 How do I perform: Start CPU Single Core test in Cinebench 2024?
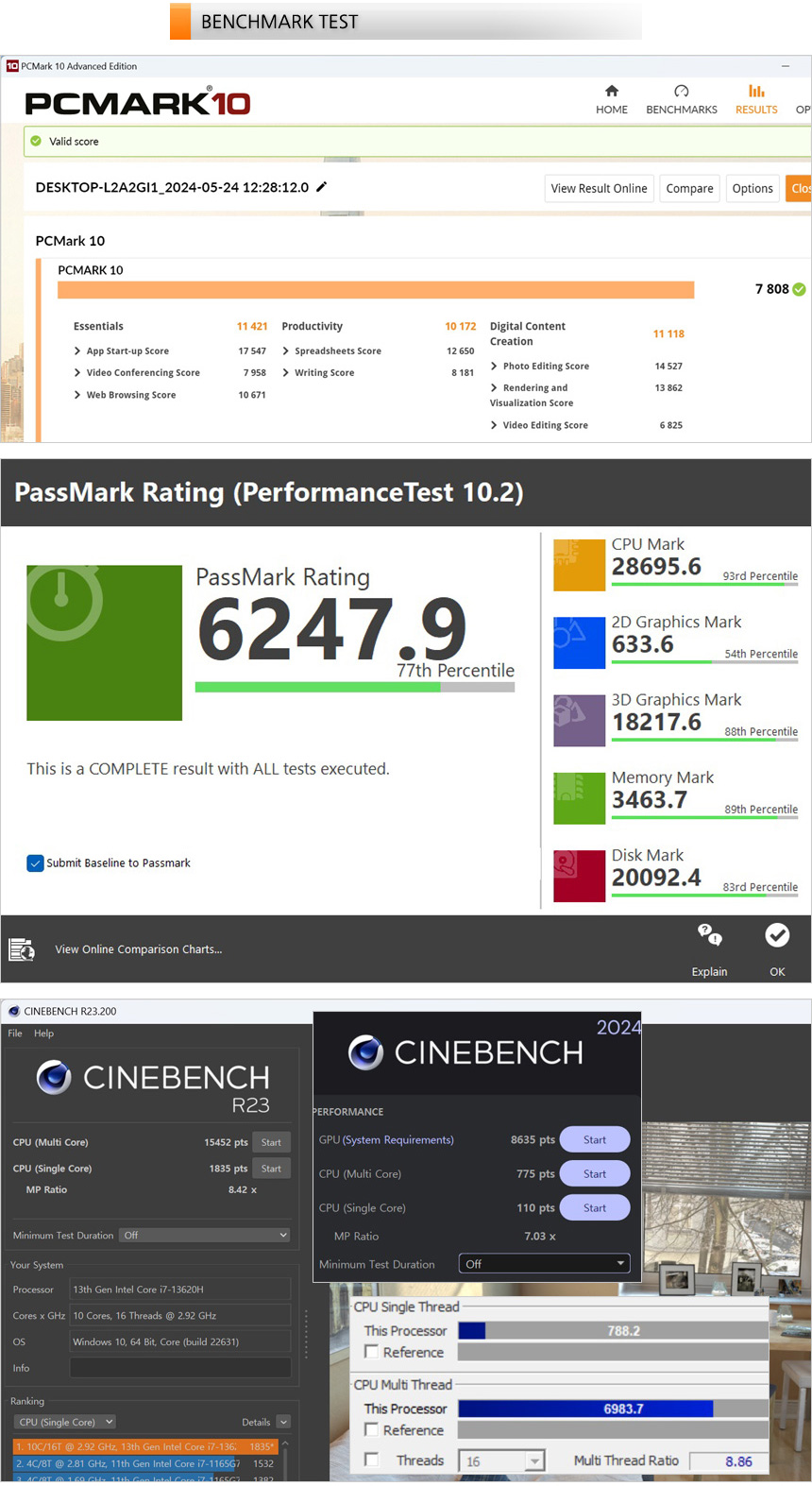tap(595, 1207)
